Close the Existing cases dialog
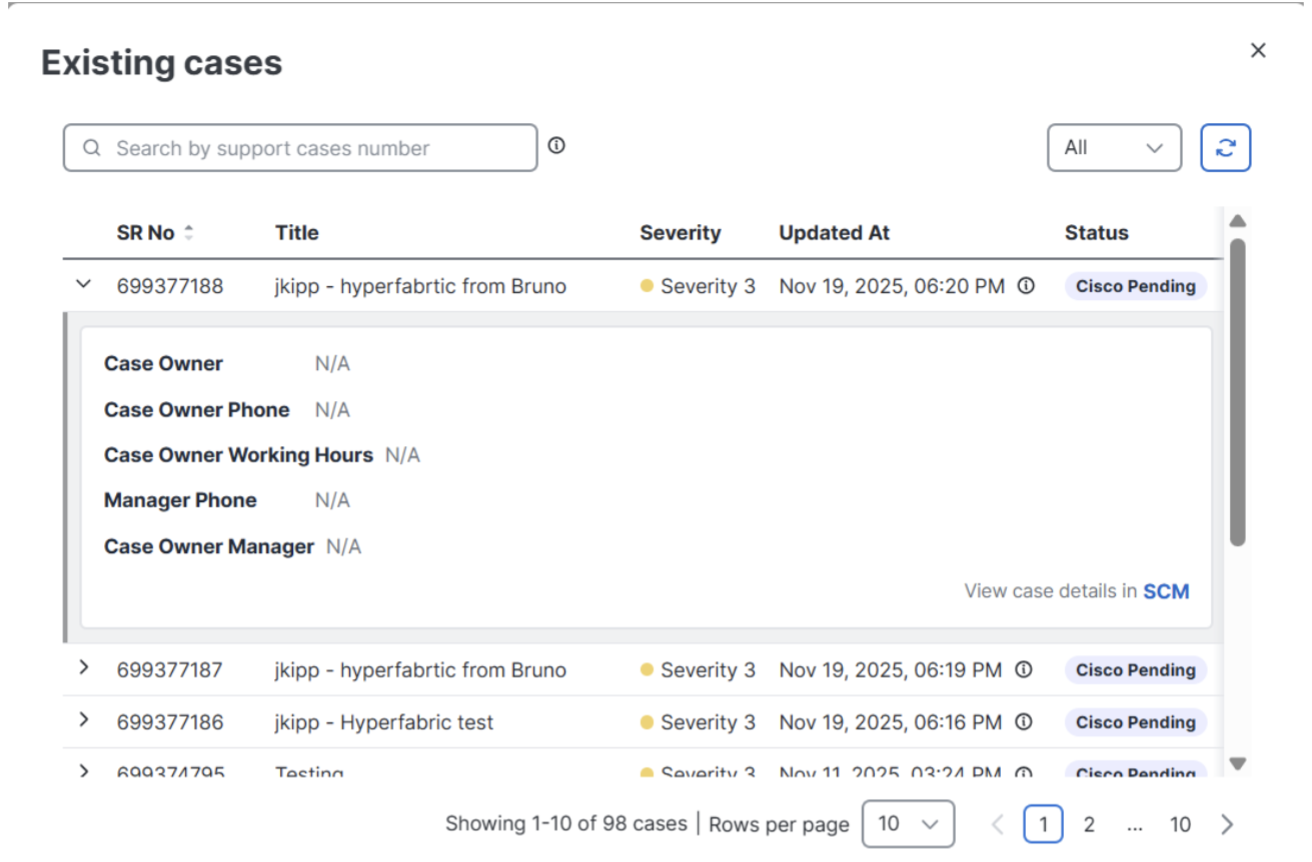Screen dimensions: 1312x862 [1258, 51]
